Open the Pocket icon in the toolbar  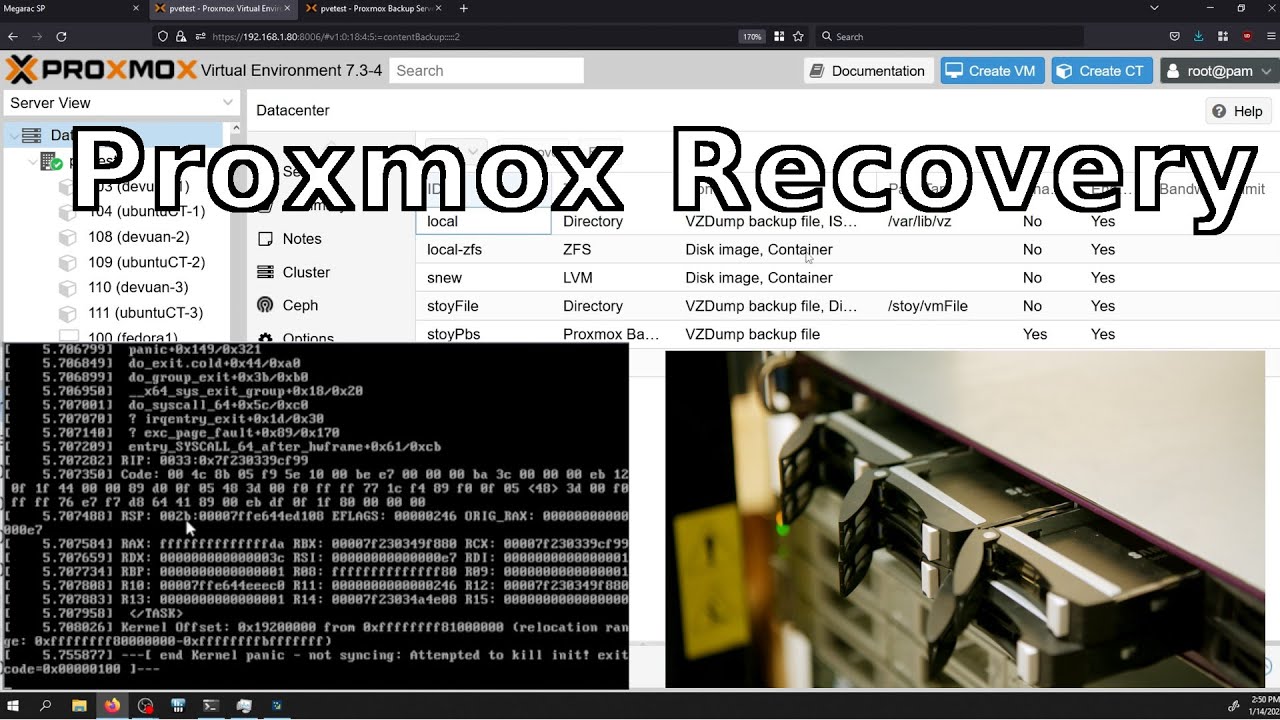tap(1175, 36)
